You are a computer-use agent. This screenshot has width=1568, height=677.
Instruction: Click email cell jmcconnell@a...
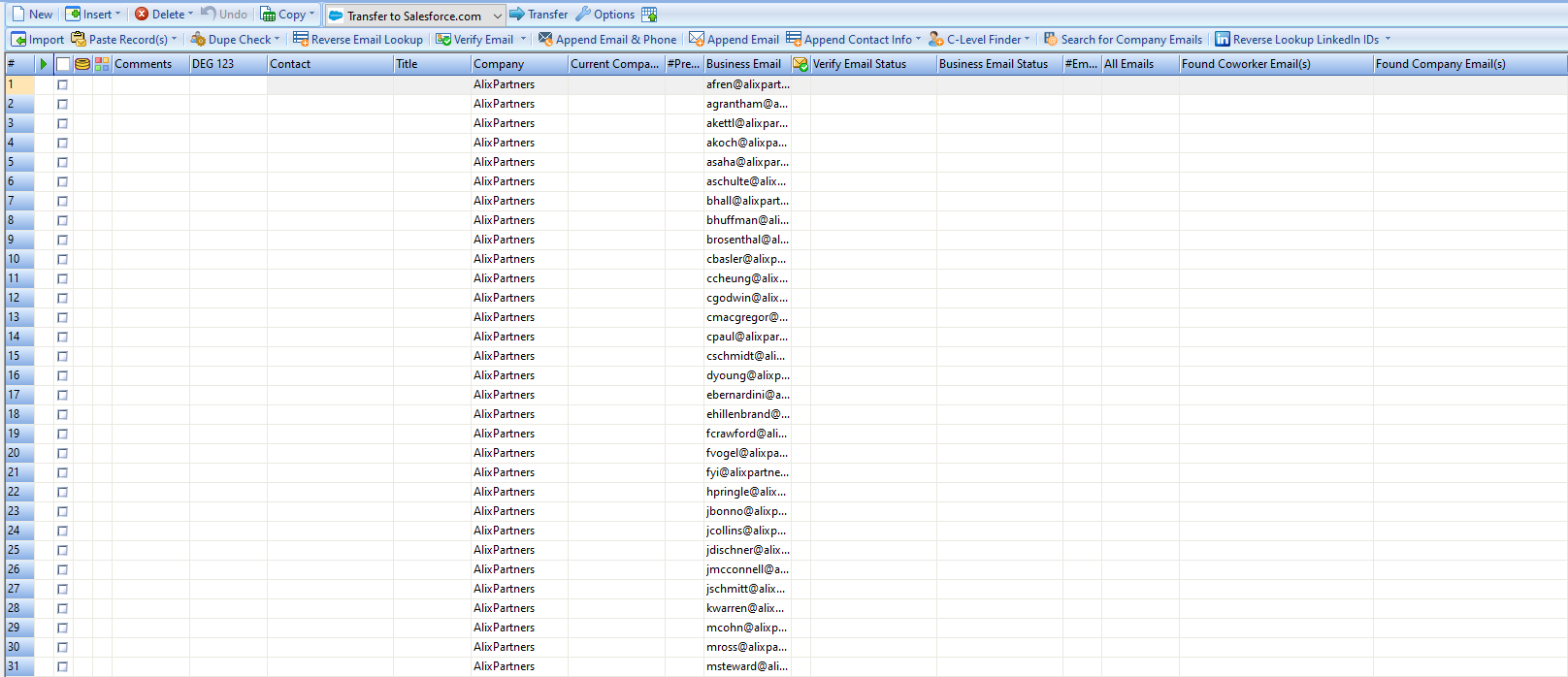747,569
